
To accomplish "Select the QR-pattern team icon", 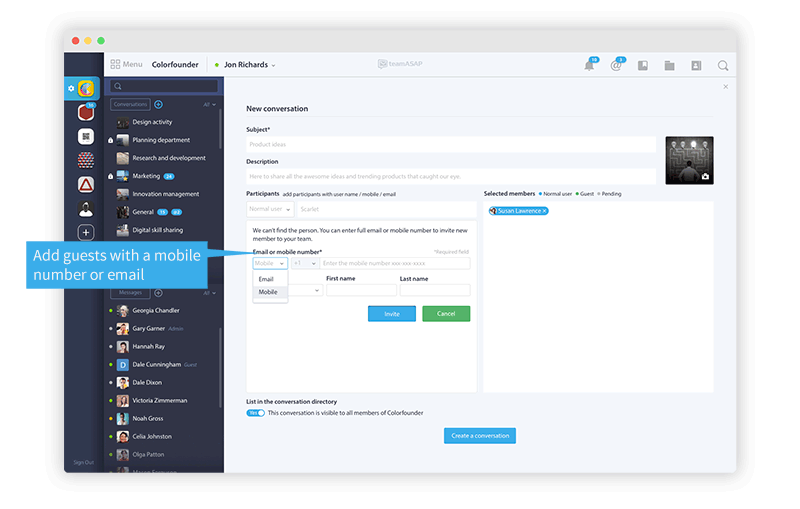I will coord(86,136).
